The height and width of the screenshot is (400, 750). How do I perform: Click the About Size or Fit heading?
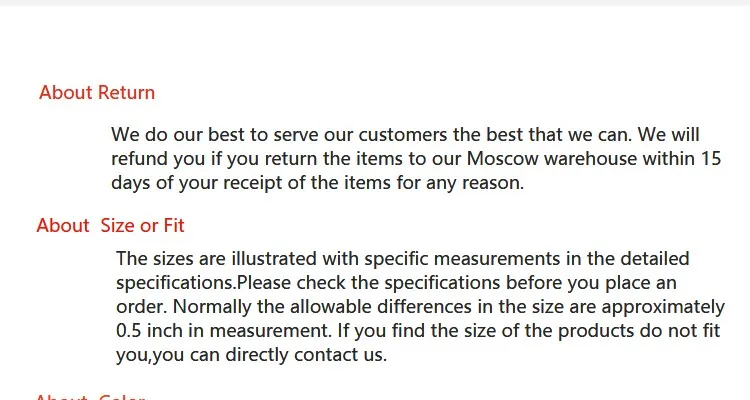tap(110, 225)
